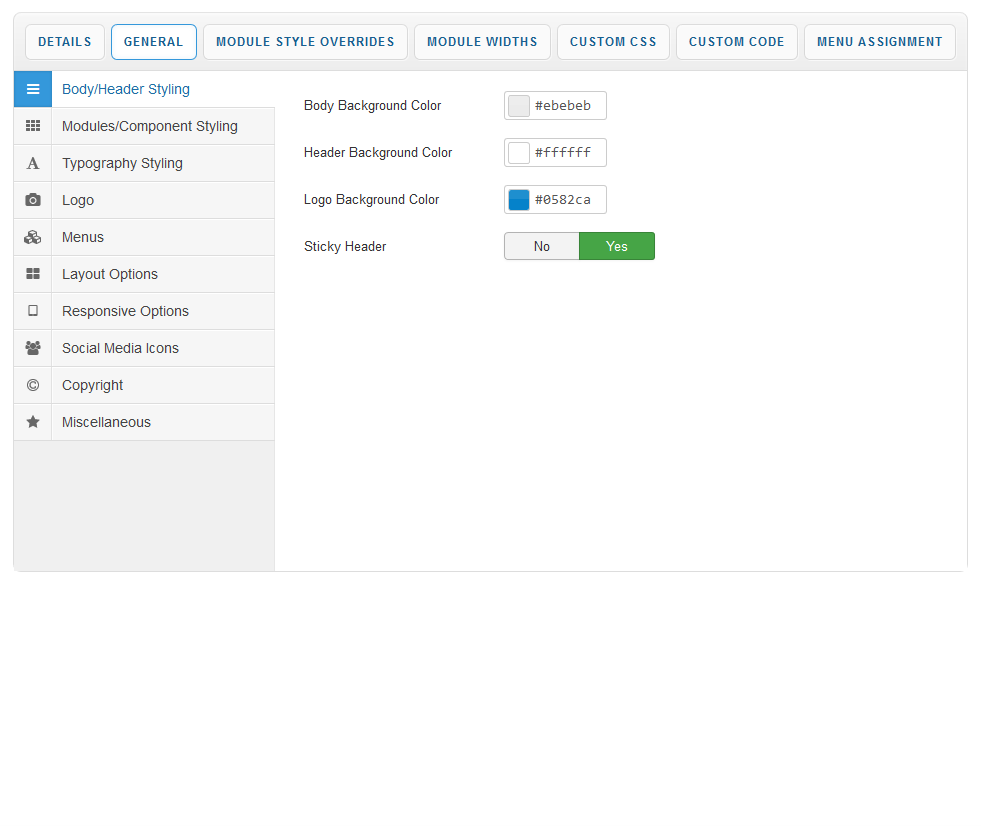Click the Header Background Color hex field
The height and width of the screenshot is (826, 981).
coord(566,153)
